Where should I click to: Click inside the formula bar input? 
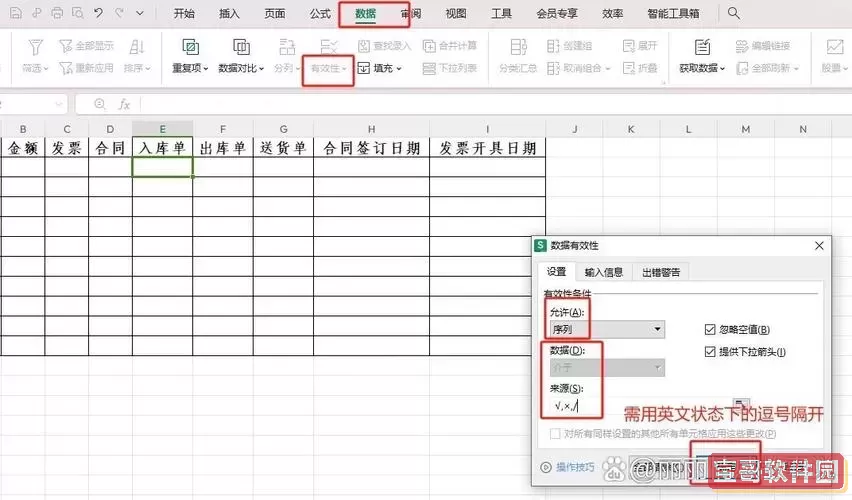[x=494, y=104]
